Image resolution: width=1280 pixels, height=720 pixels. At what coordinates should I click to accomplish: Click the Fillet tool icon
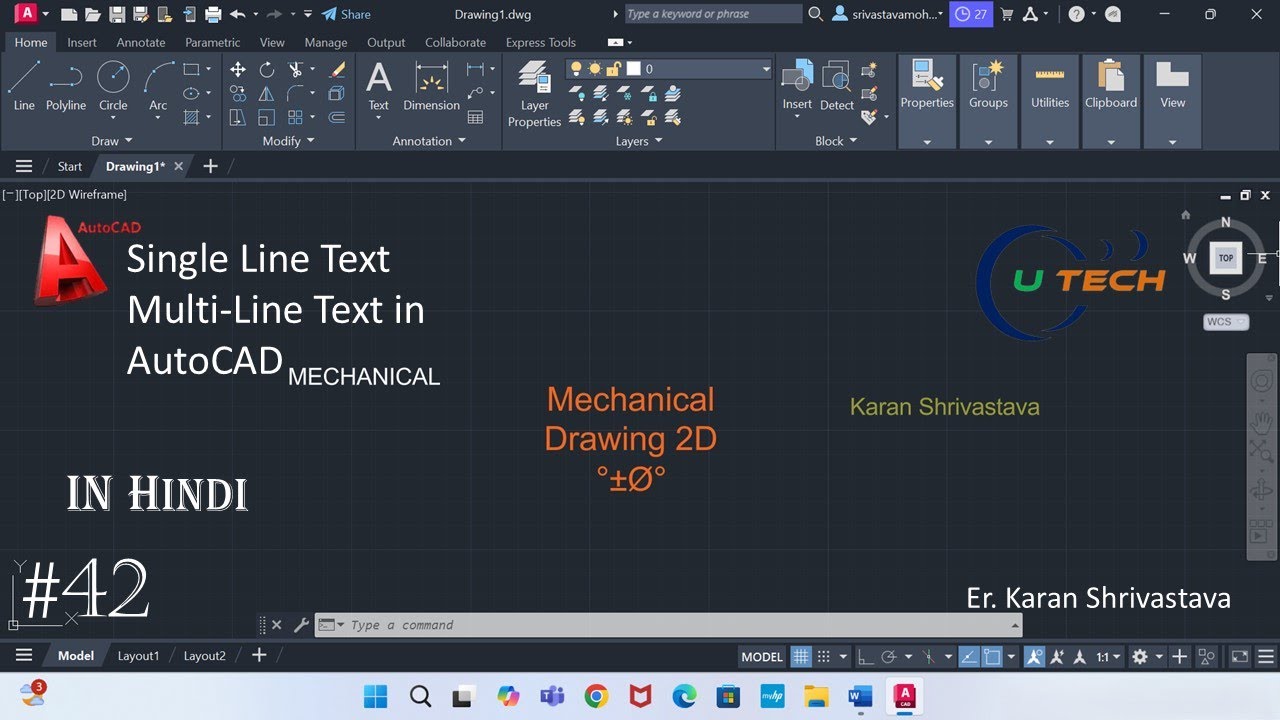click(x=296, y=93)
